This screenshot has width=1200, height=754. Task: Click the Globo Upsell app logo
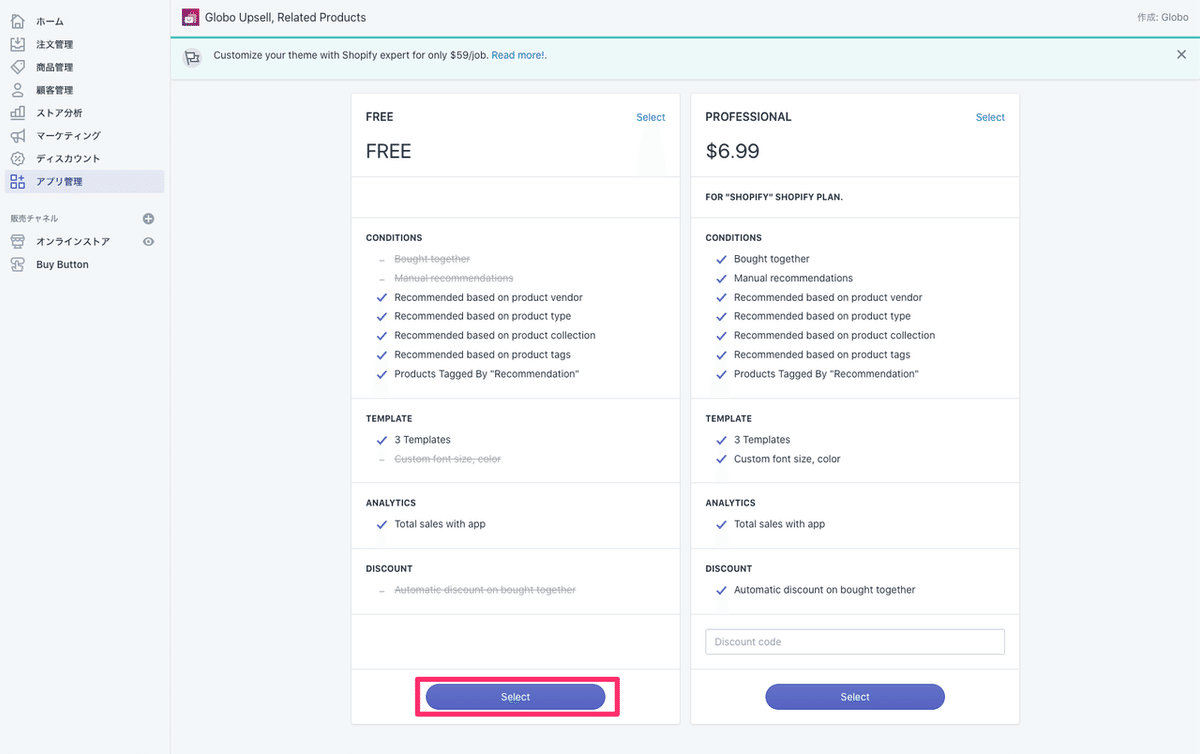pyautogui.click(x=190, y=17)
